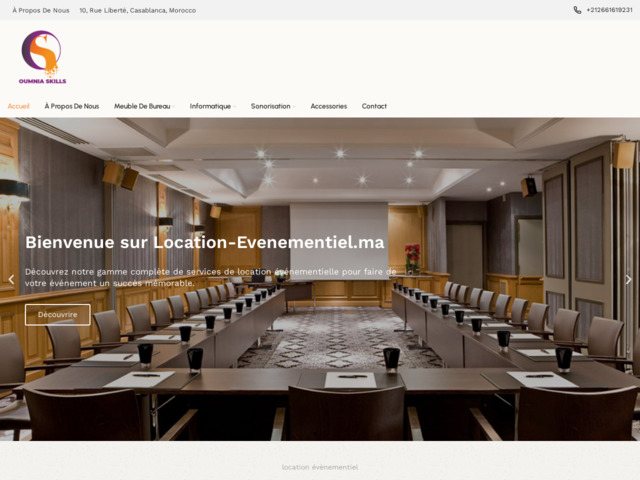Click the hero description paragraph starting with Découvrez
640x480 pixels.
210,277
